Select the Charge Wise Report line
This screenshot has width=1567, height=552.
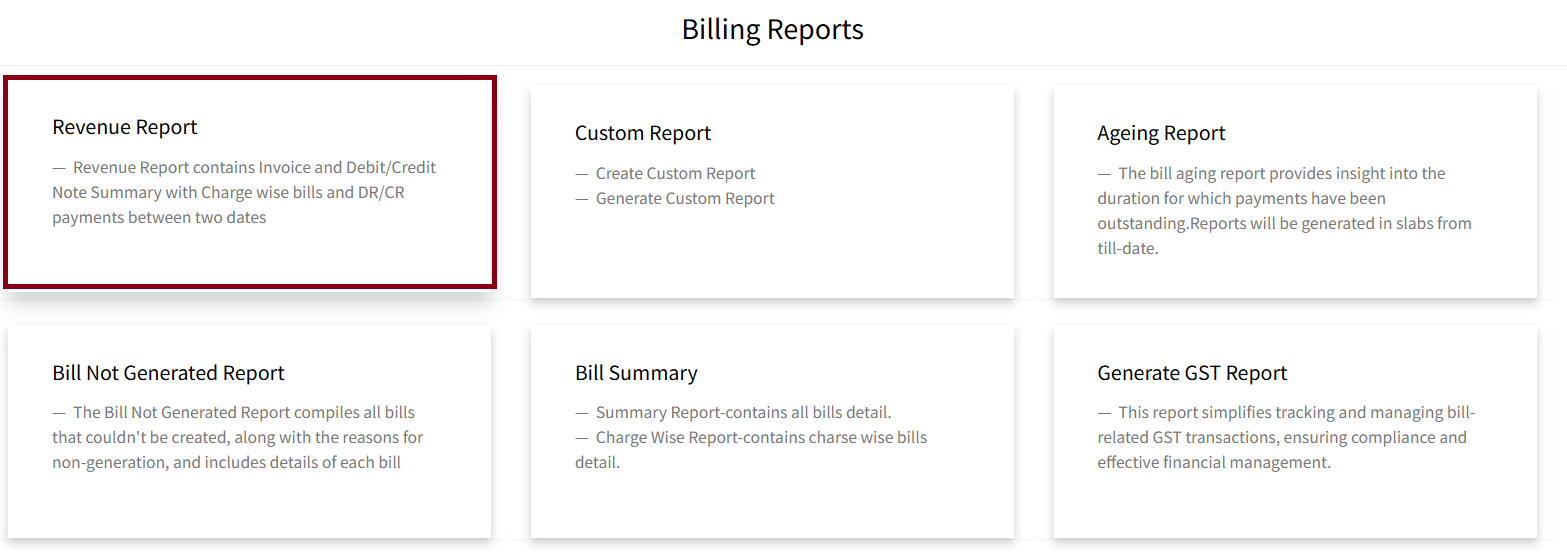[760, 437]
